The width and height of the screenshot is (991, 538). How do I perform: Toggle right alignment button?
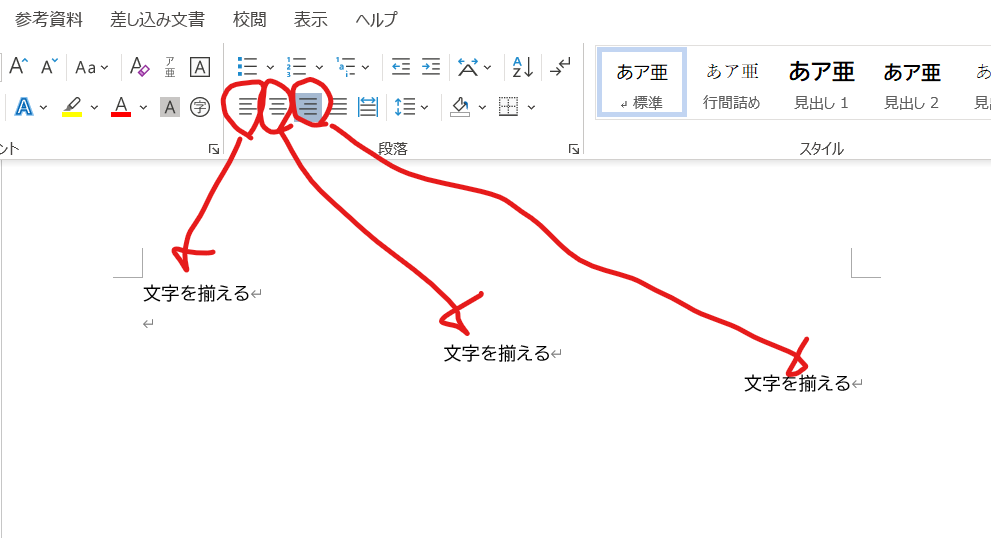pyautogui.click(x=309, y=107)
